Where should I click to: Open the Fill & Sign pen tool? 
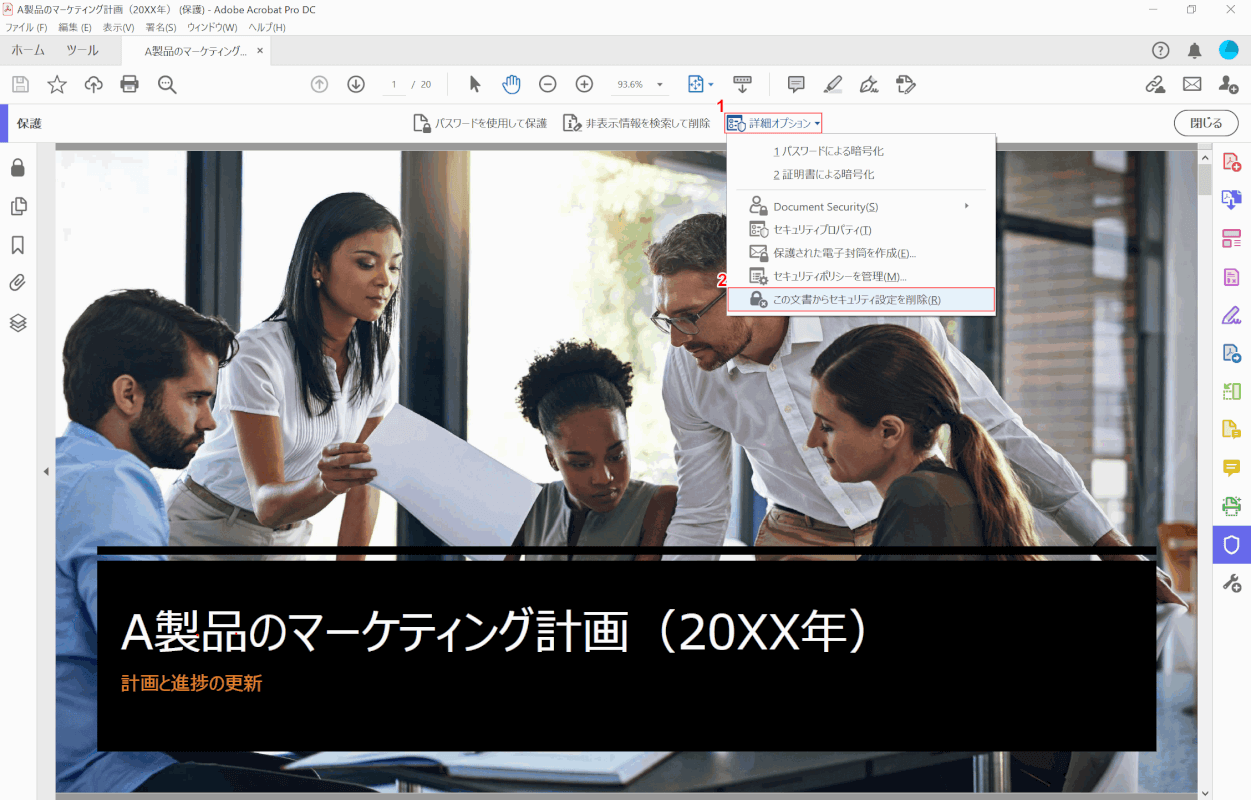pyautogui.click(x=869, y=84)
